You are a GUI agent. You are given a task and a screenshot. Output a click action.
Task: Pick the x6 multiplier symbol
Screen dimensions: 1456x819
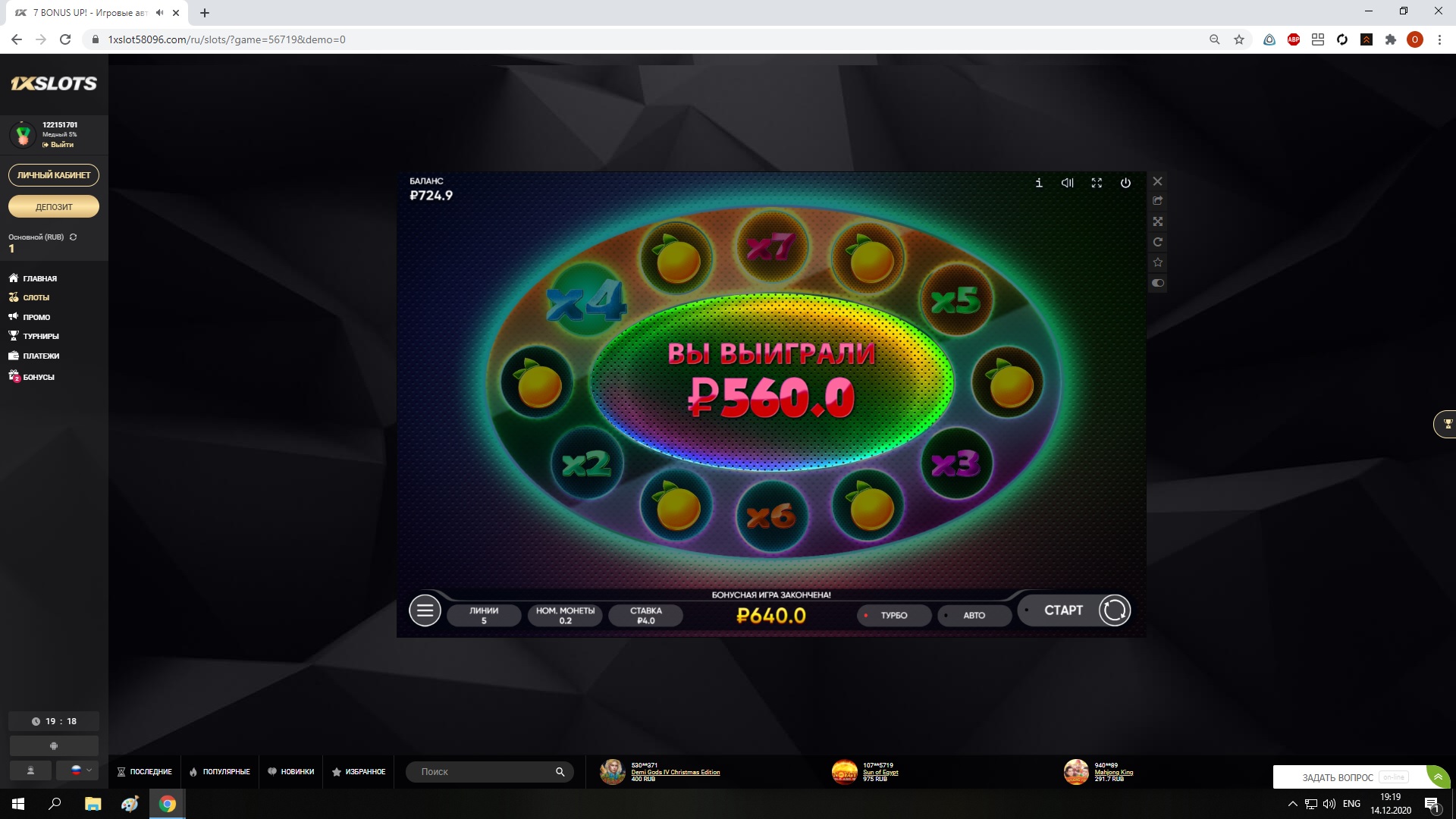(772, 516)
